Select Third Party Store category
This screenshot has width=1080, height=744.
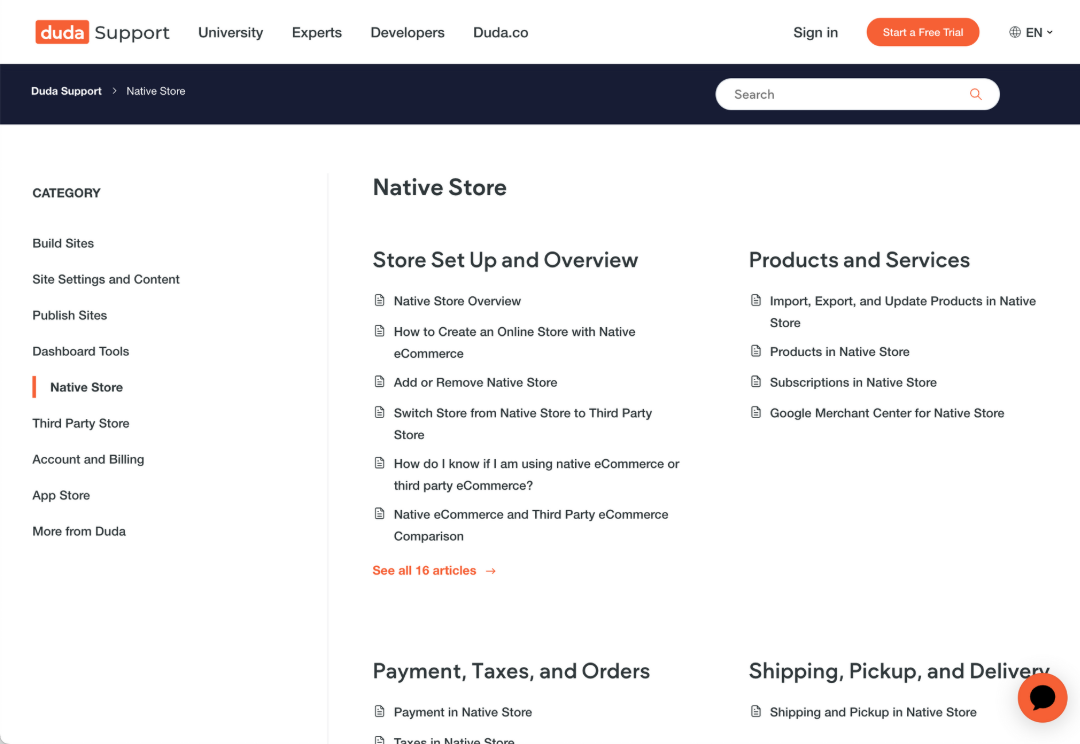(81, 423)
